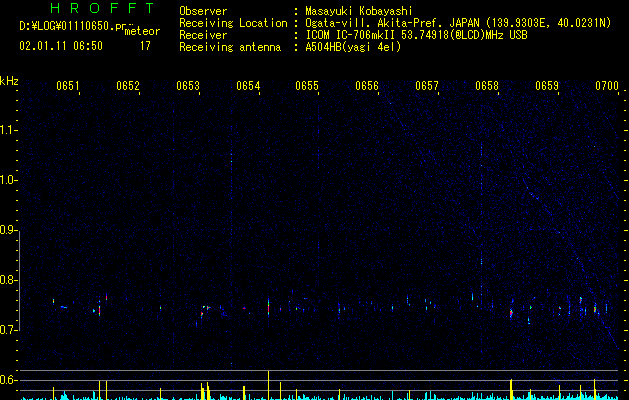Click the date stamp 02.01.11 06:50
This screenshot has width=629, height=400.
tap(61, 46)
